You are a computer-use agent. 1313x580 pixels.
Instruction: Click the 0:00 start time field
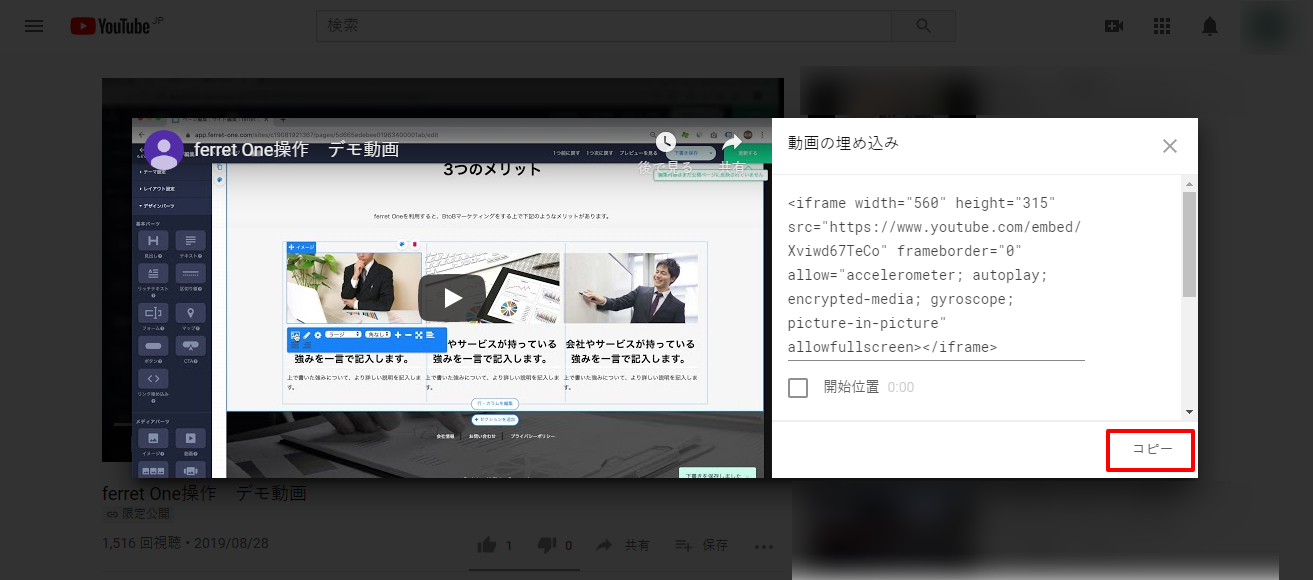(901, 387)
